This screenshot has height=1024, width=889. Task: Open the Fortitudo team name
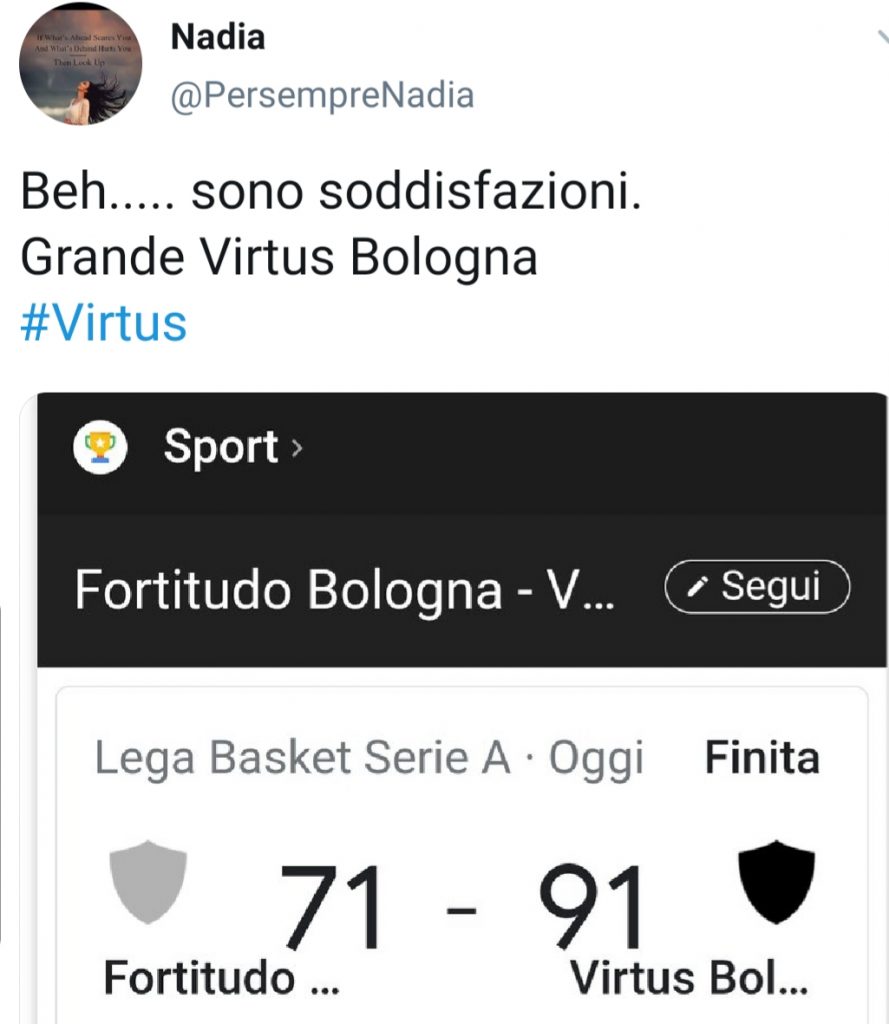(222, 977)
